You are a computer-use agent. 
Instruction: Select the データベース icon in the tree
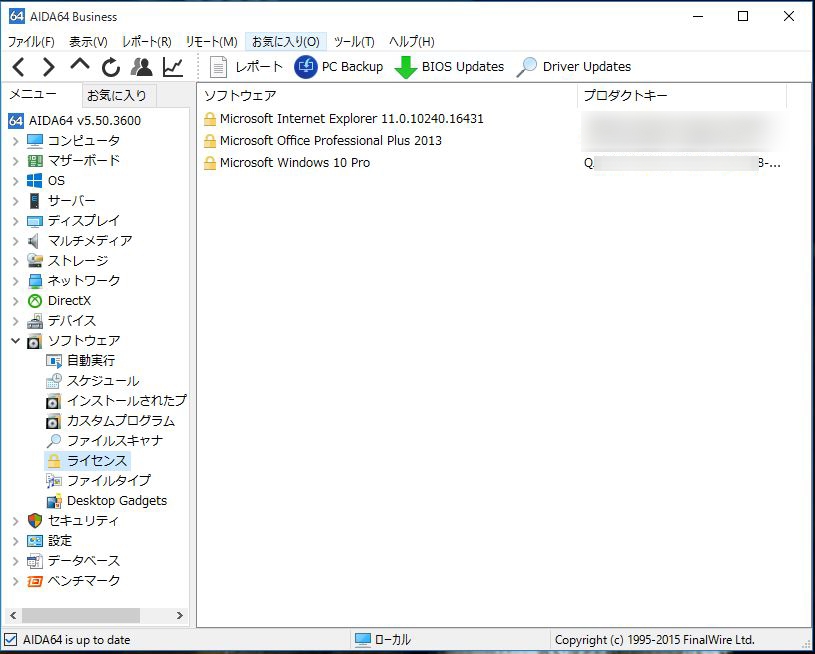point(35,560)
